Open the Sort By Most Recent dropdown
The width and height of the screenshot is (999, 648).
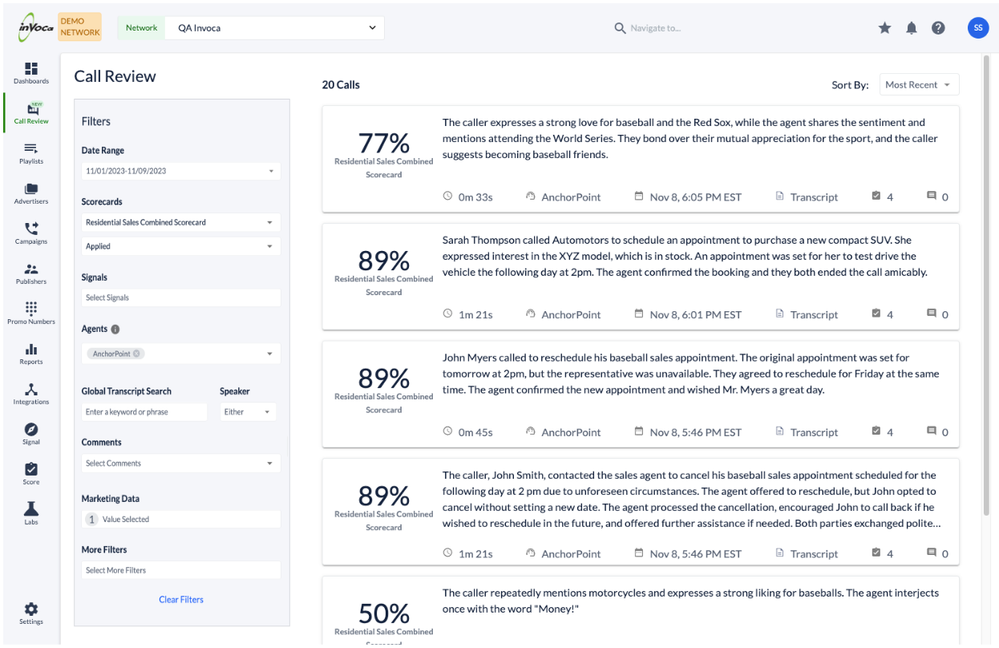918,85
